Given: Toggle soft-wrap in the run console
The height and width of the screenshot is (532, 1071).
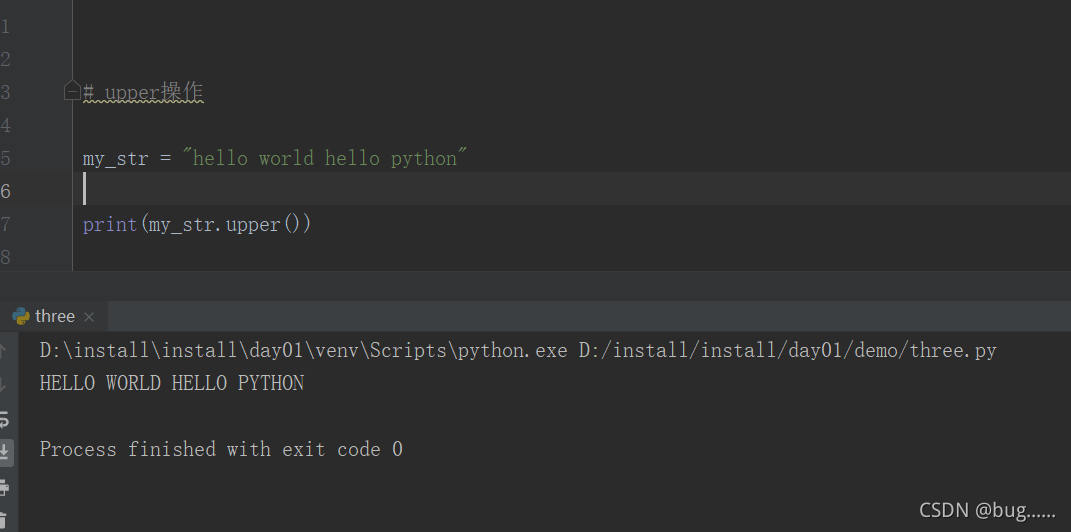Looking at the screenshot, I should (4, 419).
